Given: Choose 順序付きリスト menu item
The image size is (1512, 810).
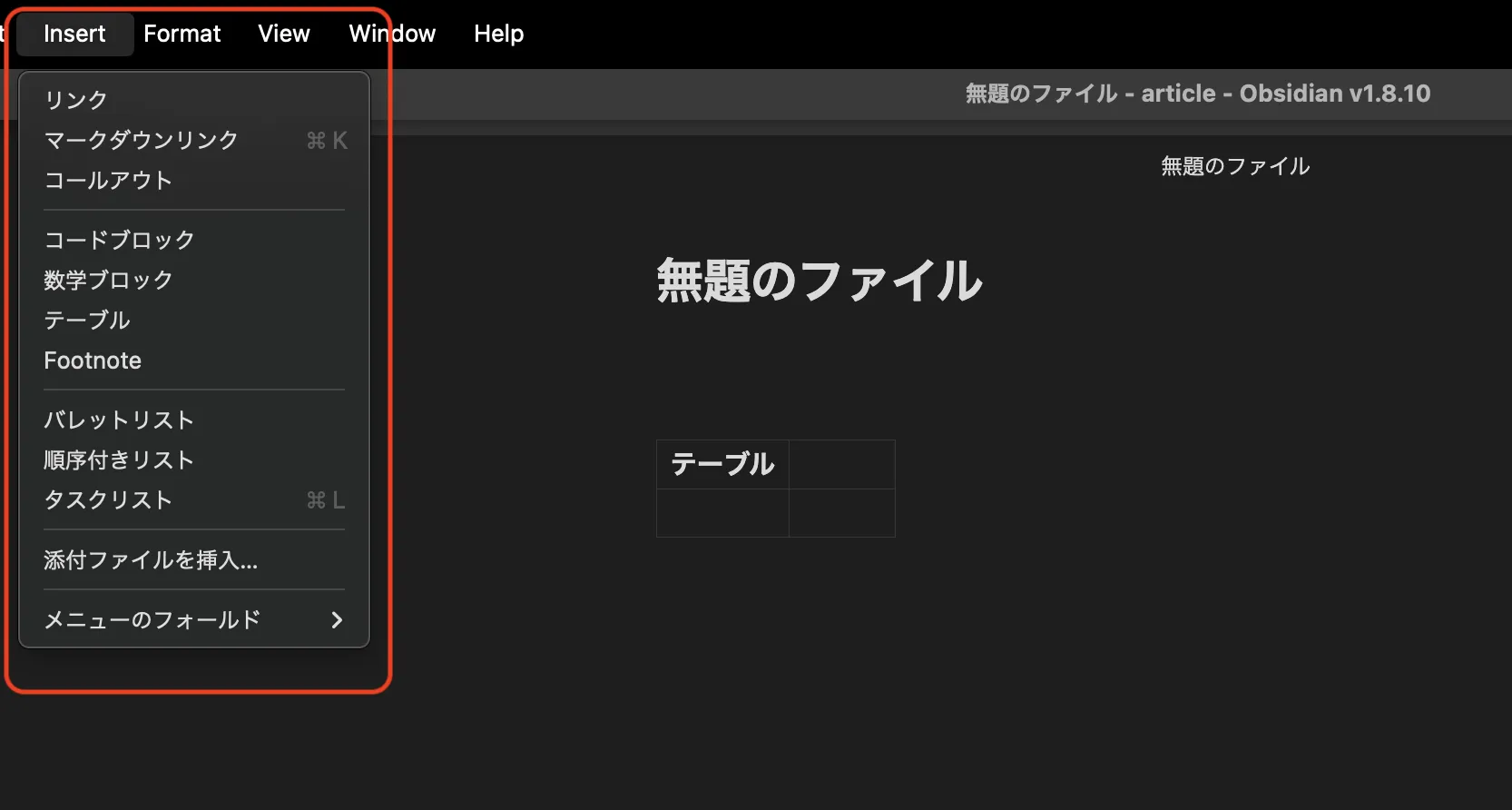Looking at the screenshot, I should (194, 459).
